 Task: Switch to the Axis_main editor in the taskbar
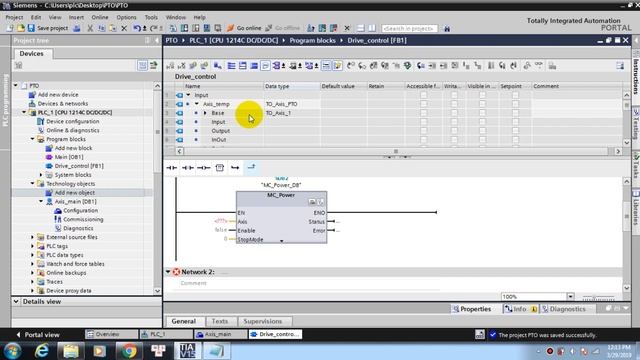pos(220,334)
